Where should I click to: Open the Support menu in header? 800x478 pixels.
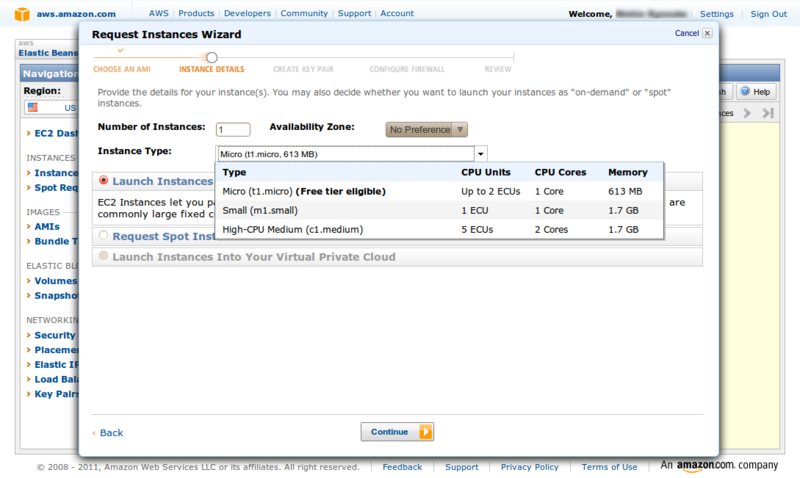[x=355, y=13]
